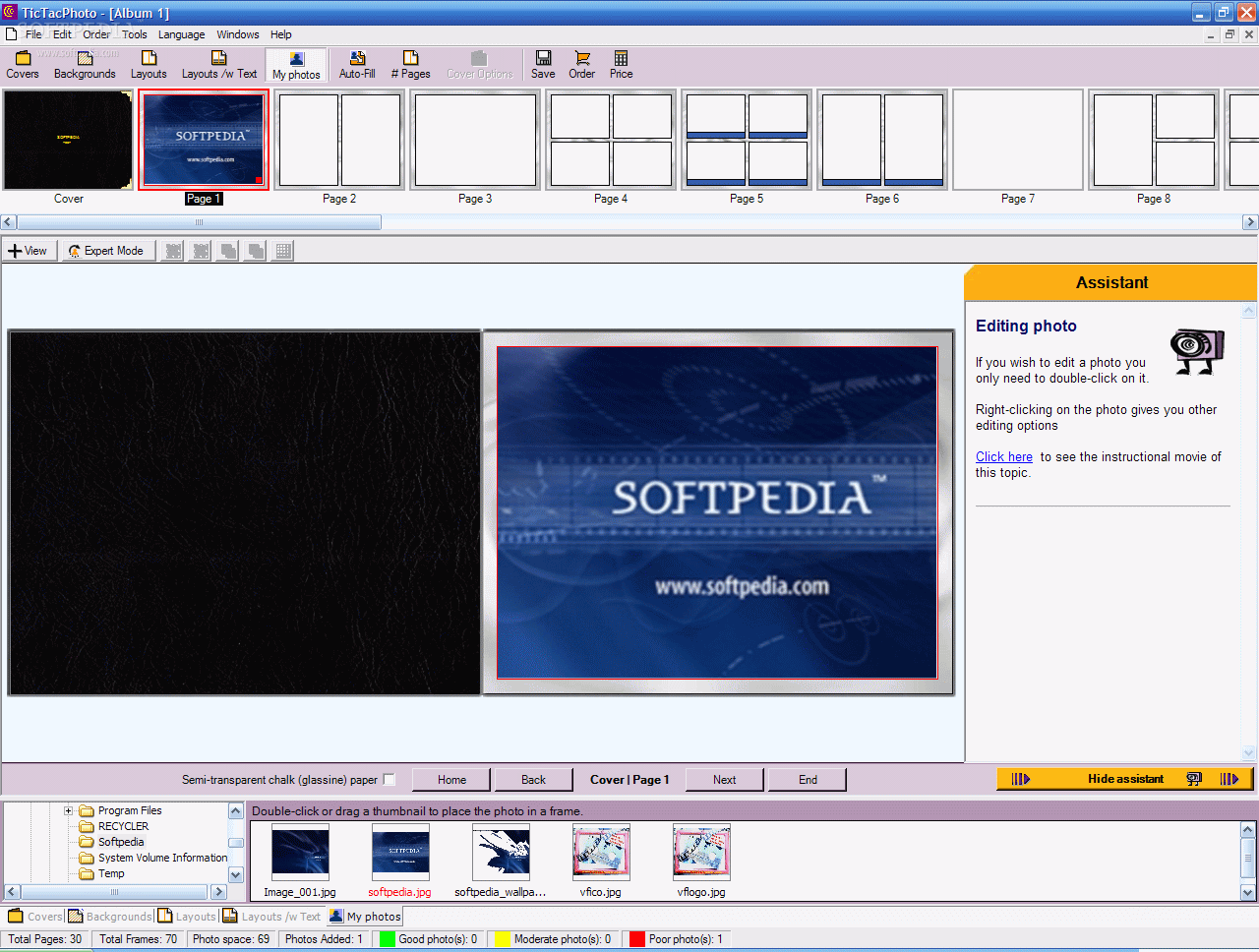
Task: Open the Help menu
Action: click(x=281, y=34)
